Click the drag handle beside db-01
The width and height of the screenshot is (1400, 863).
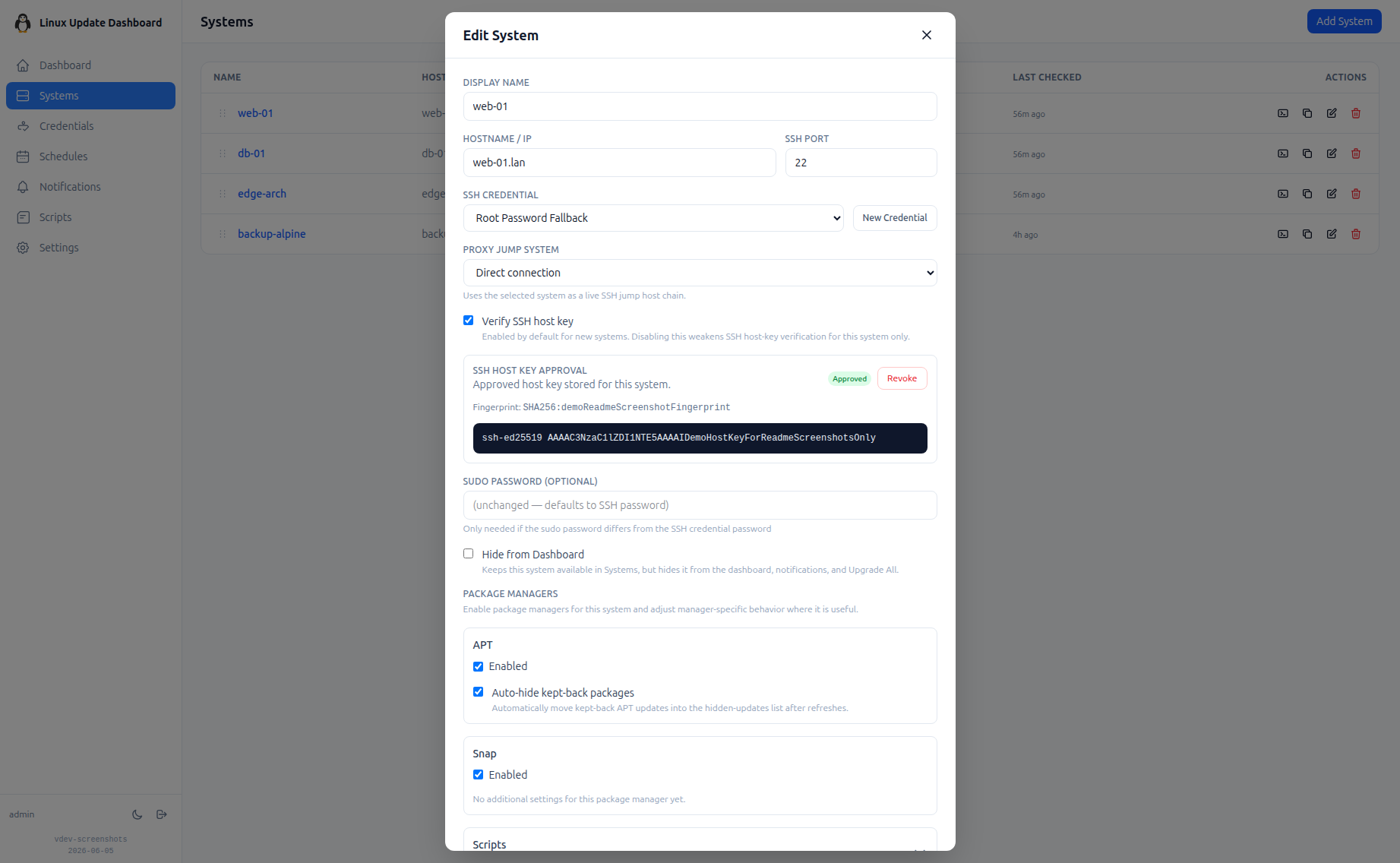tap(223, 153)
